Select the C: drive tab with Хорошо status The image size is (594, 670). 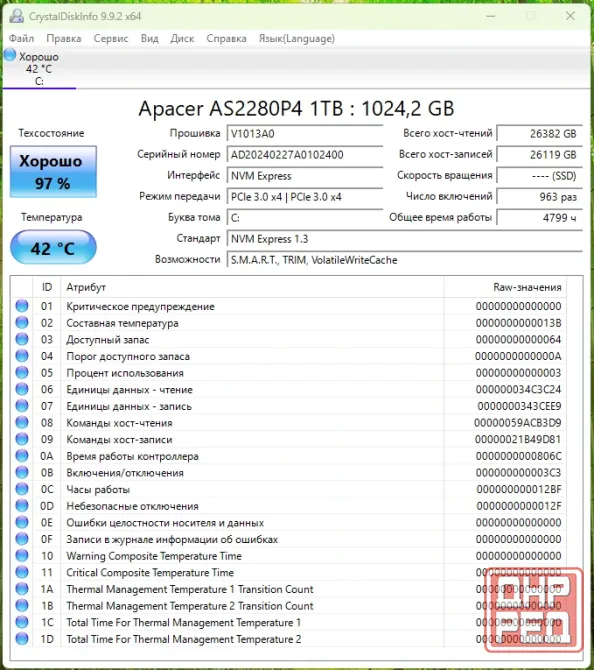pos(39,68)
